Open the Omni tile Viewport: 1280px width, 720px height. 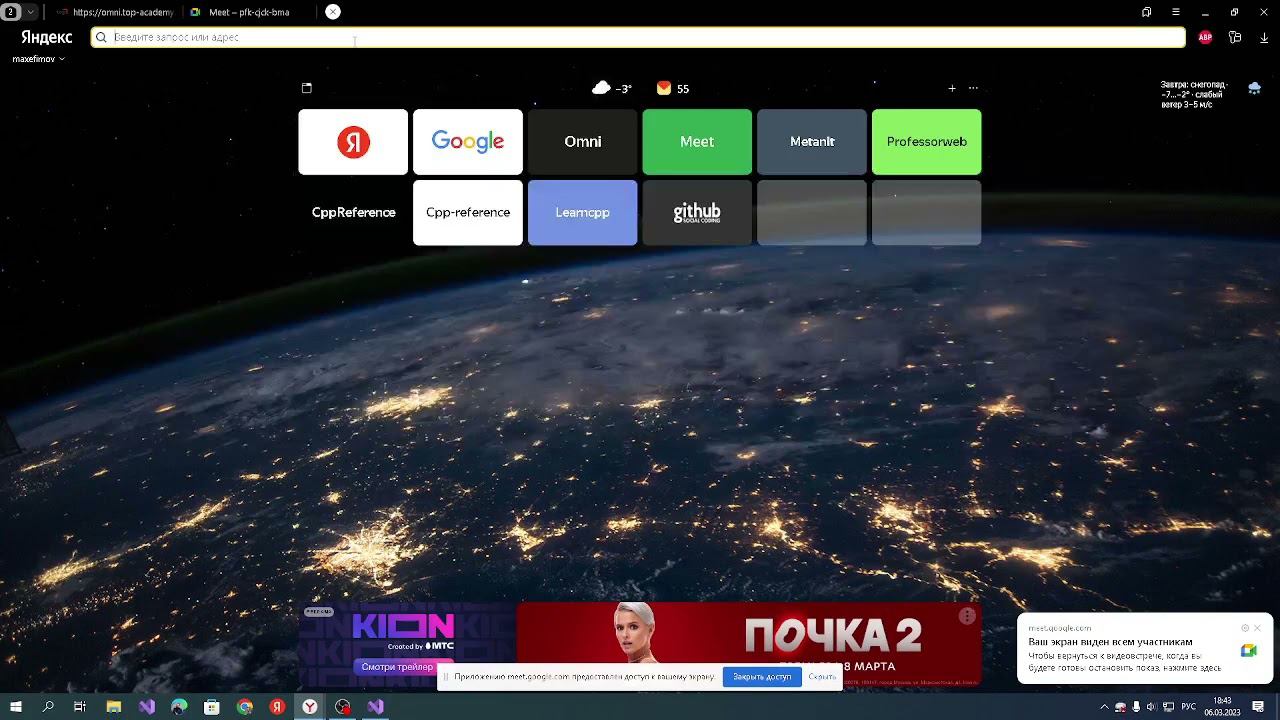[x=582, y=142]
